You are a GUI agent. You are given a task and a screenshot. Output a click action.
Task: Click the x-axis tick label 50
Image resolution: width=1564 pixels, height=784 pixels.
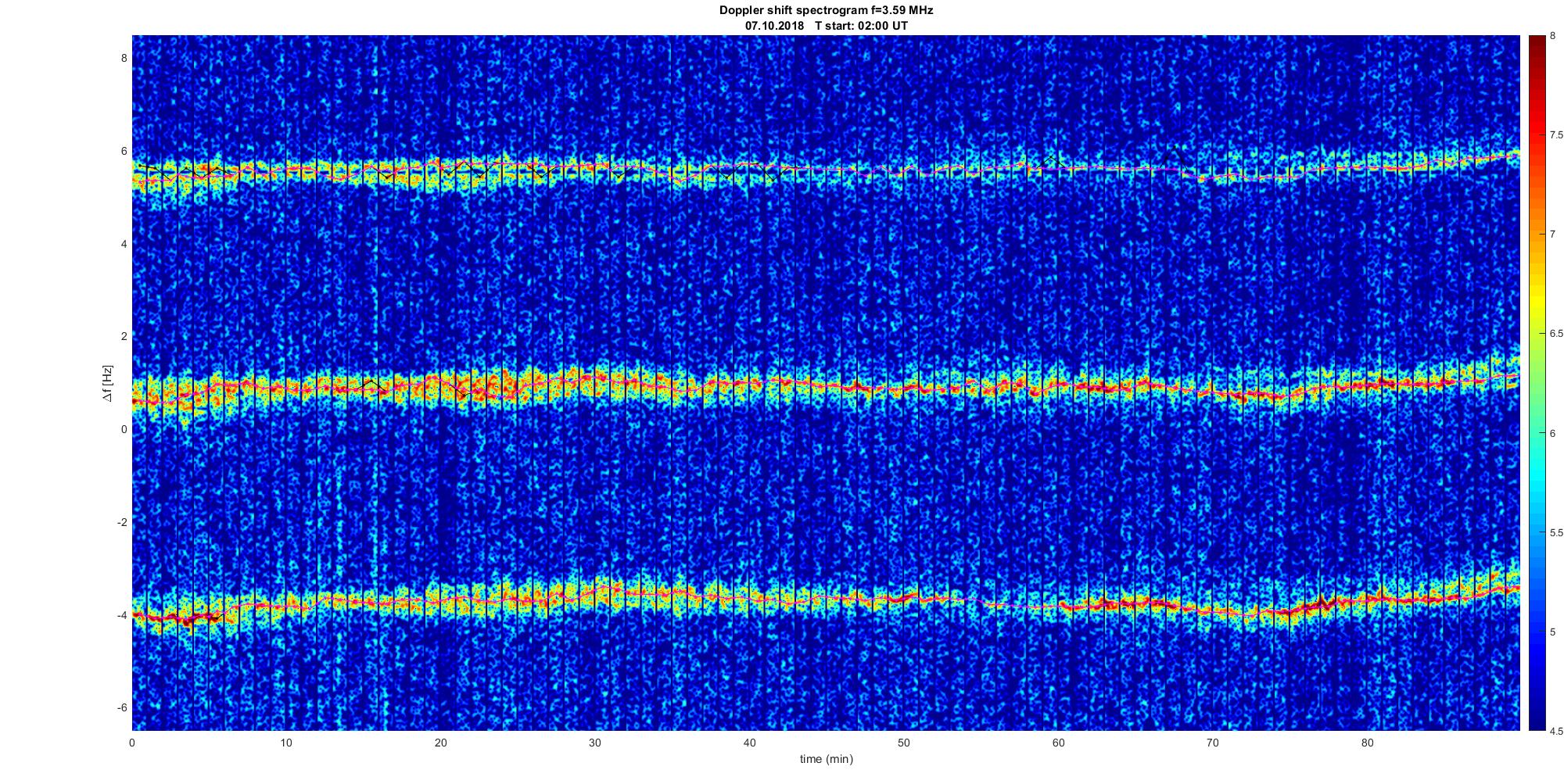pos(903,743)
